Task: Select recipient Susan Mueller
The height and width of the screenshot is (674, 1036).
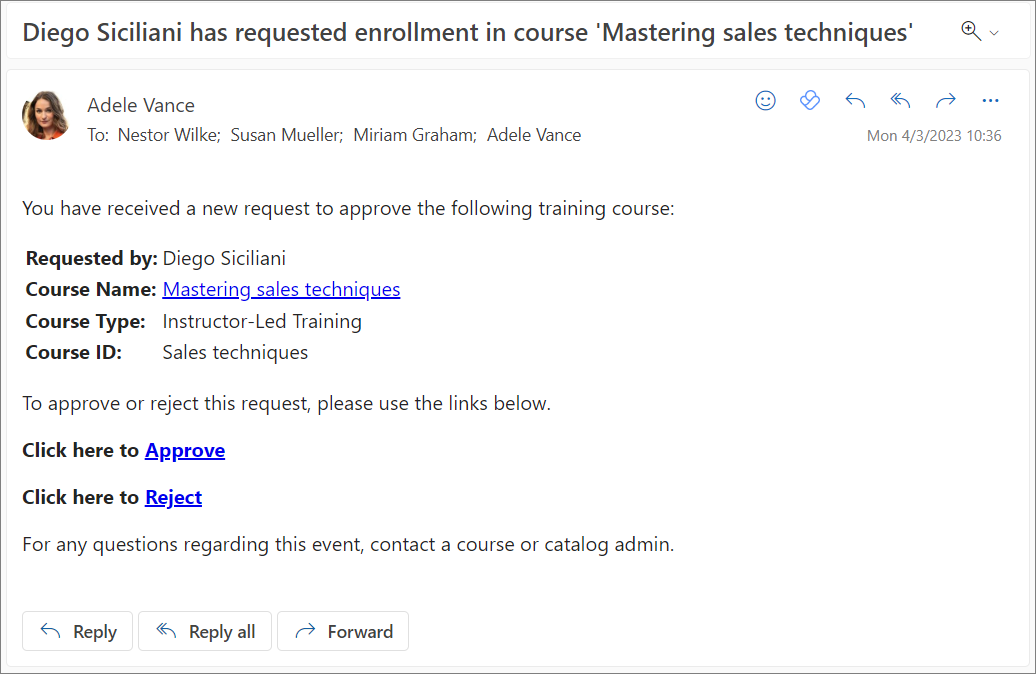Action: click(286, 135)
